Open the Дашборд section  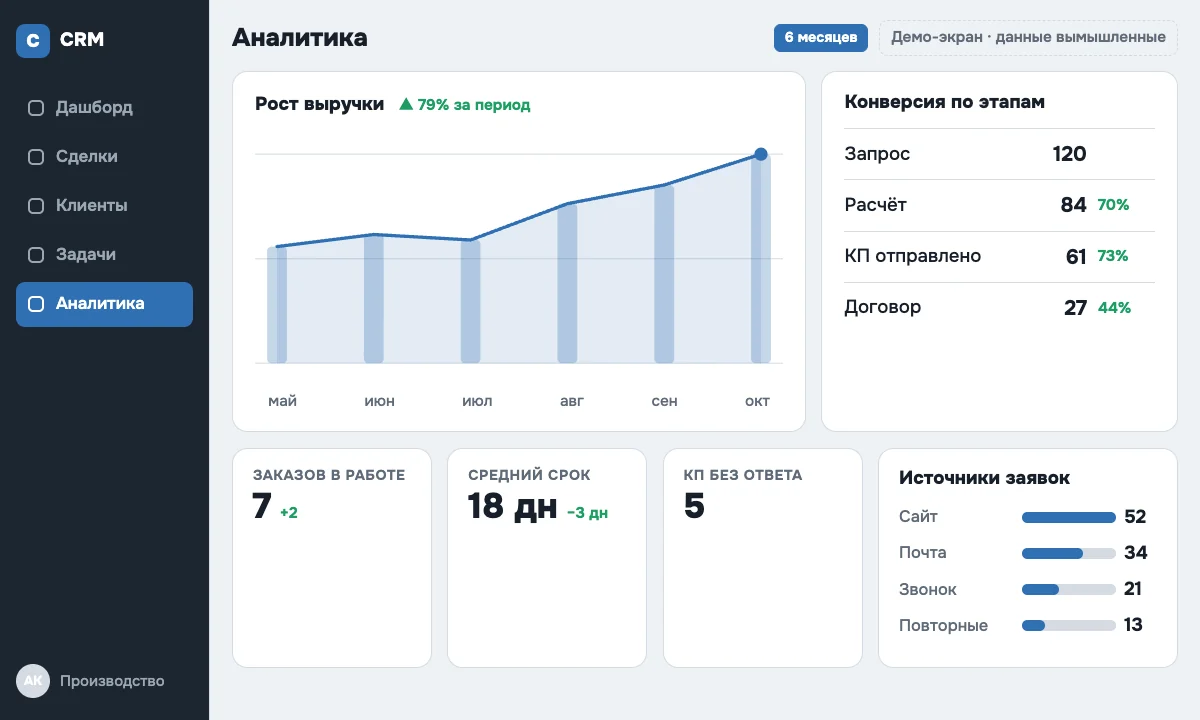tap(104, 108)
